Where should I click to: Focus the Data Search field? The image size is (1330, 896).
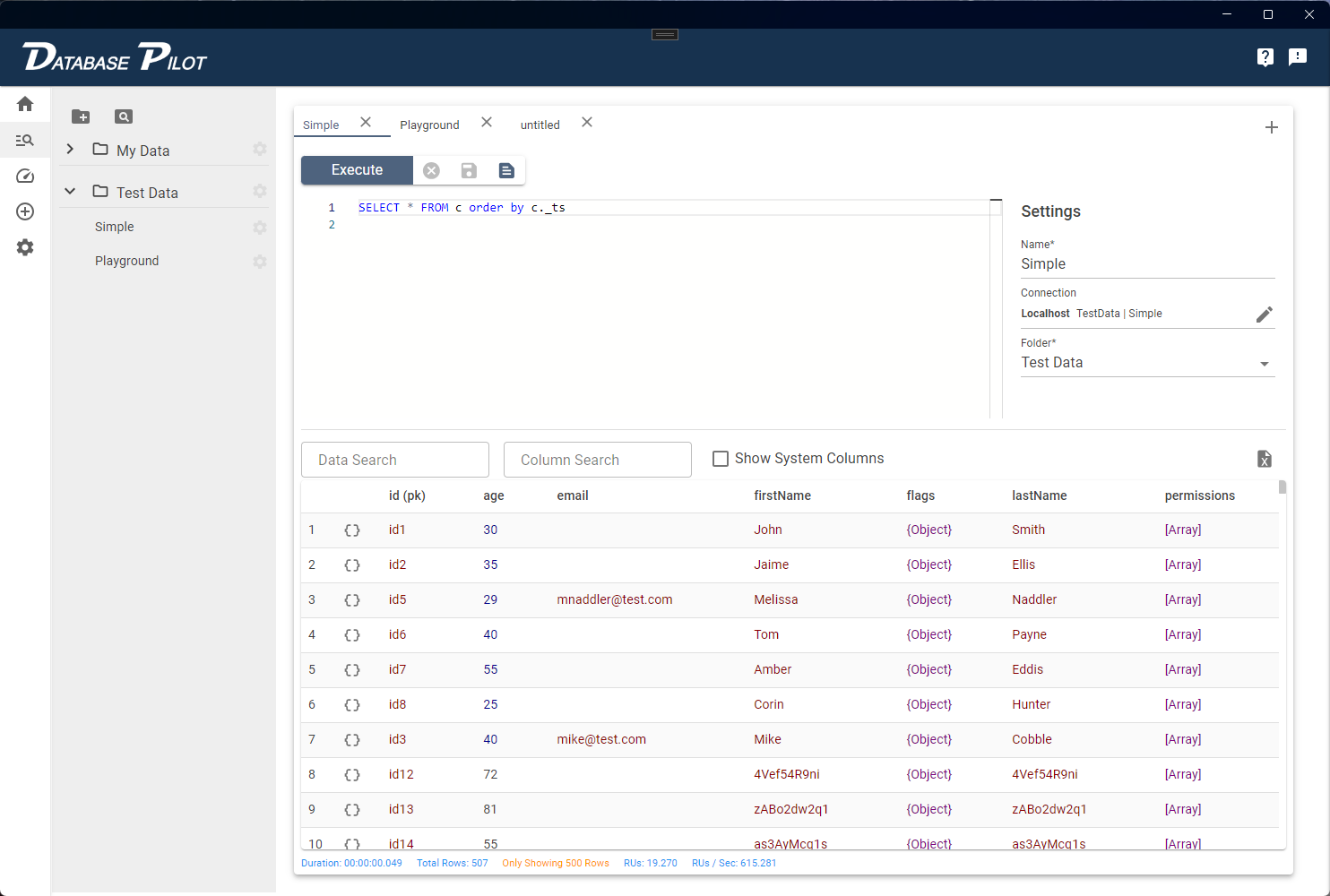pyautogui.click(x=395, y=460)
